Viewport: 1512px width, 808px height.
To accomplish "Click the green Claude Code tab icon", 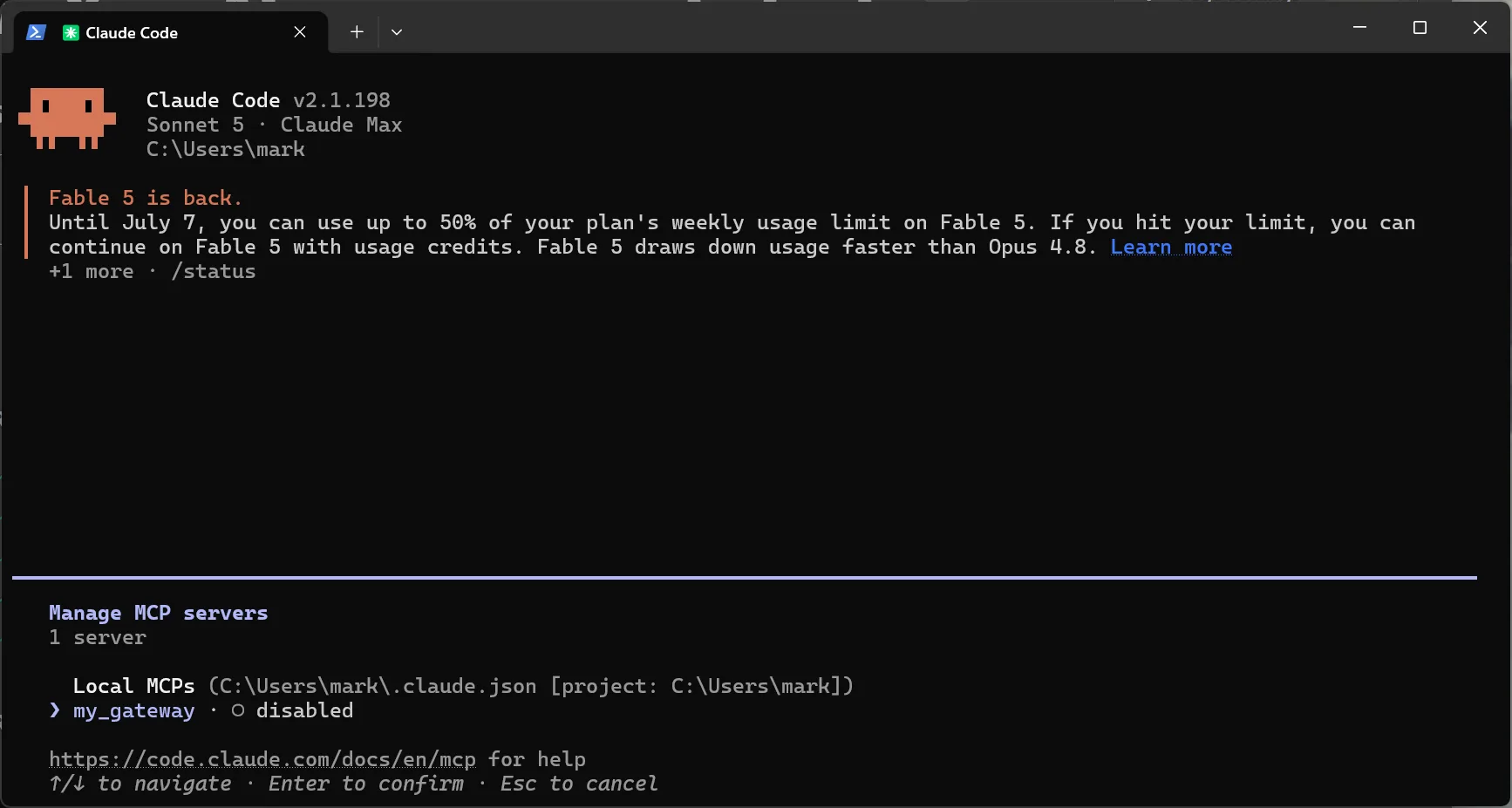I will point(71,32).
